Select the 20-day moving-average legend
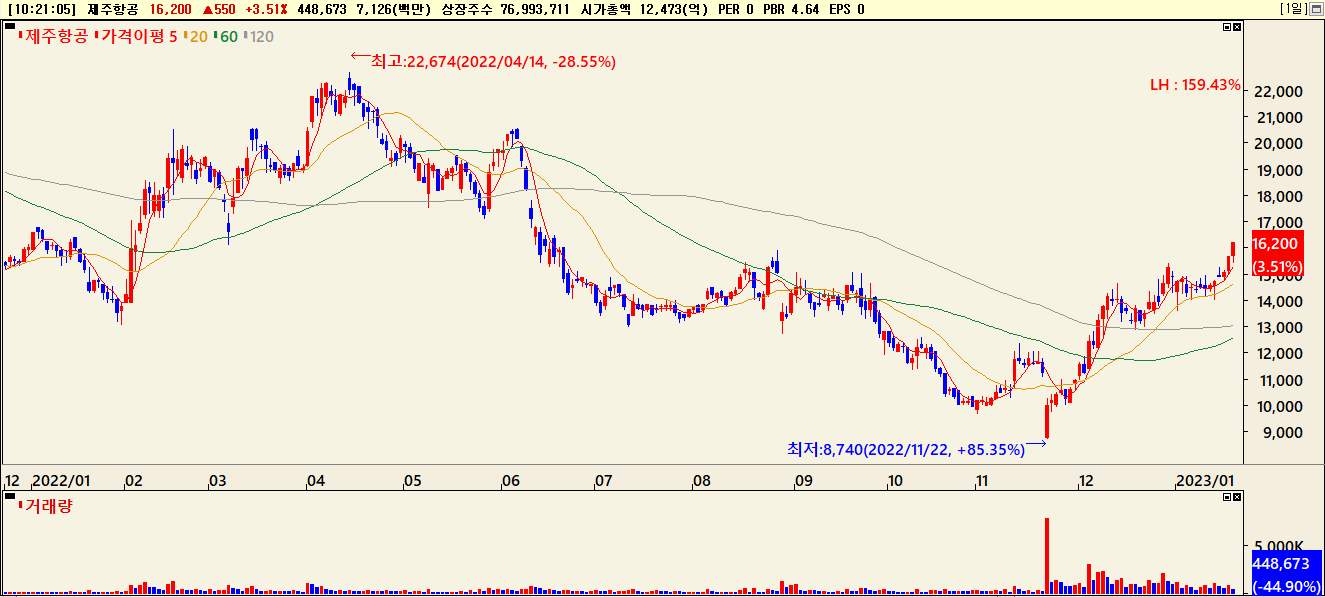The image size is (1325, 597). (196, 36)
